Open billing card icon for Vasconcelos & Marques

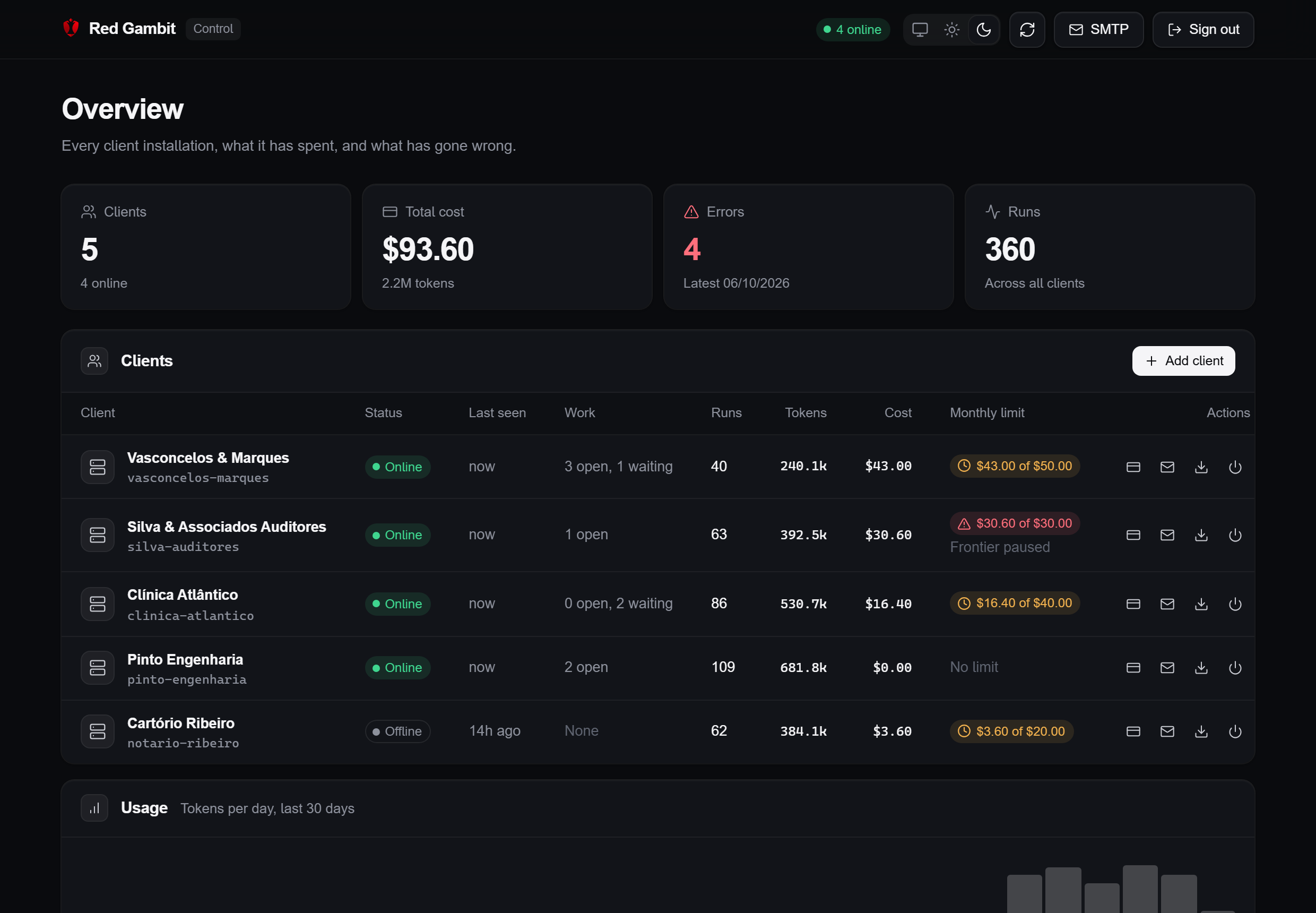pyautogui.click(x=1133, y=467)
